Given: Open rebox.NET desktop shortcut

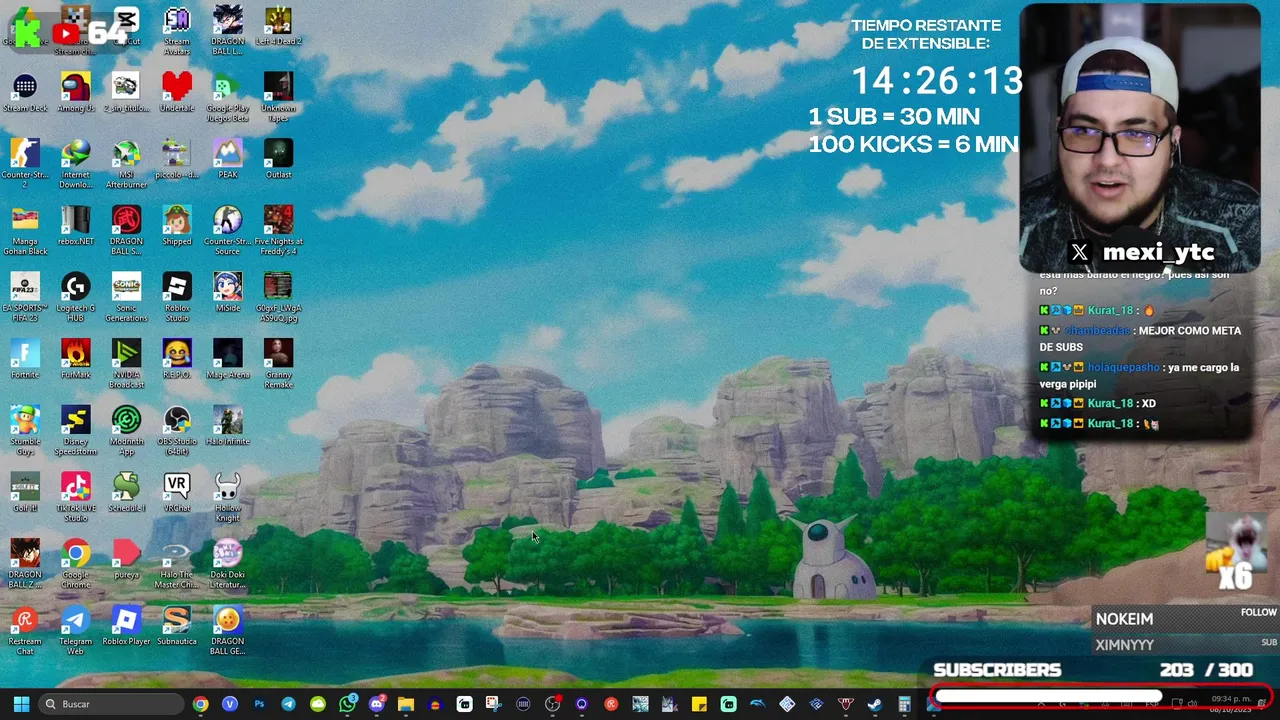Looking at the screenshot, I should [x=76, y=226].
